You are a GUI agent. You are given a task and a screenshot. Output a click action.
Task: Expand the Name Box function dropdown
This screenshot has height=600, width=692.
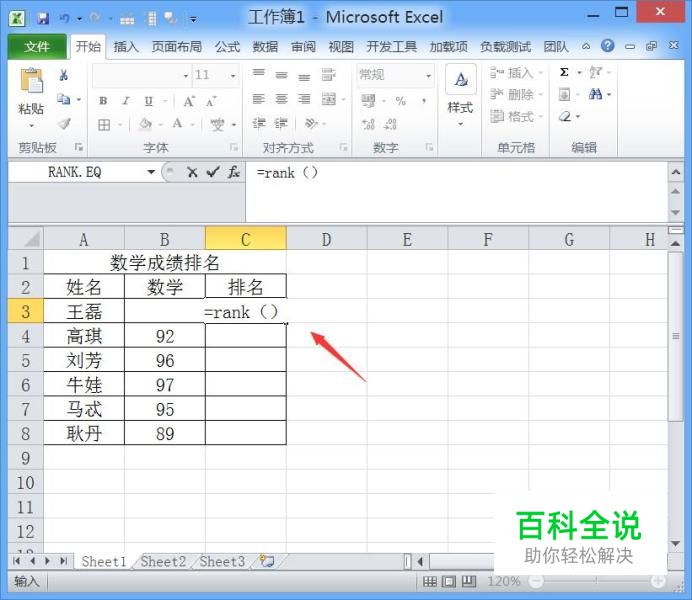(151, 172)
